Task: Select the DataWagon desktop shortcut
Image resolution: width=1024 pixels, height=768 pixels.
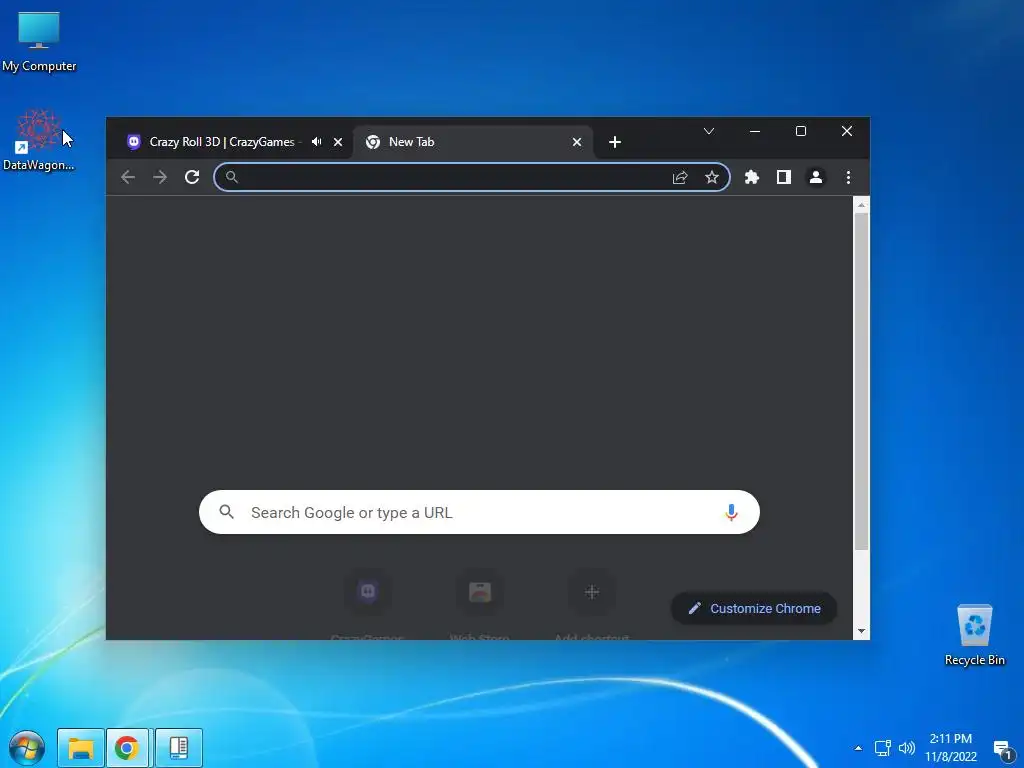Action: tap(39, 140)
